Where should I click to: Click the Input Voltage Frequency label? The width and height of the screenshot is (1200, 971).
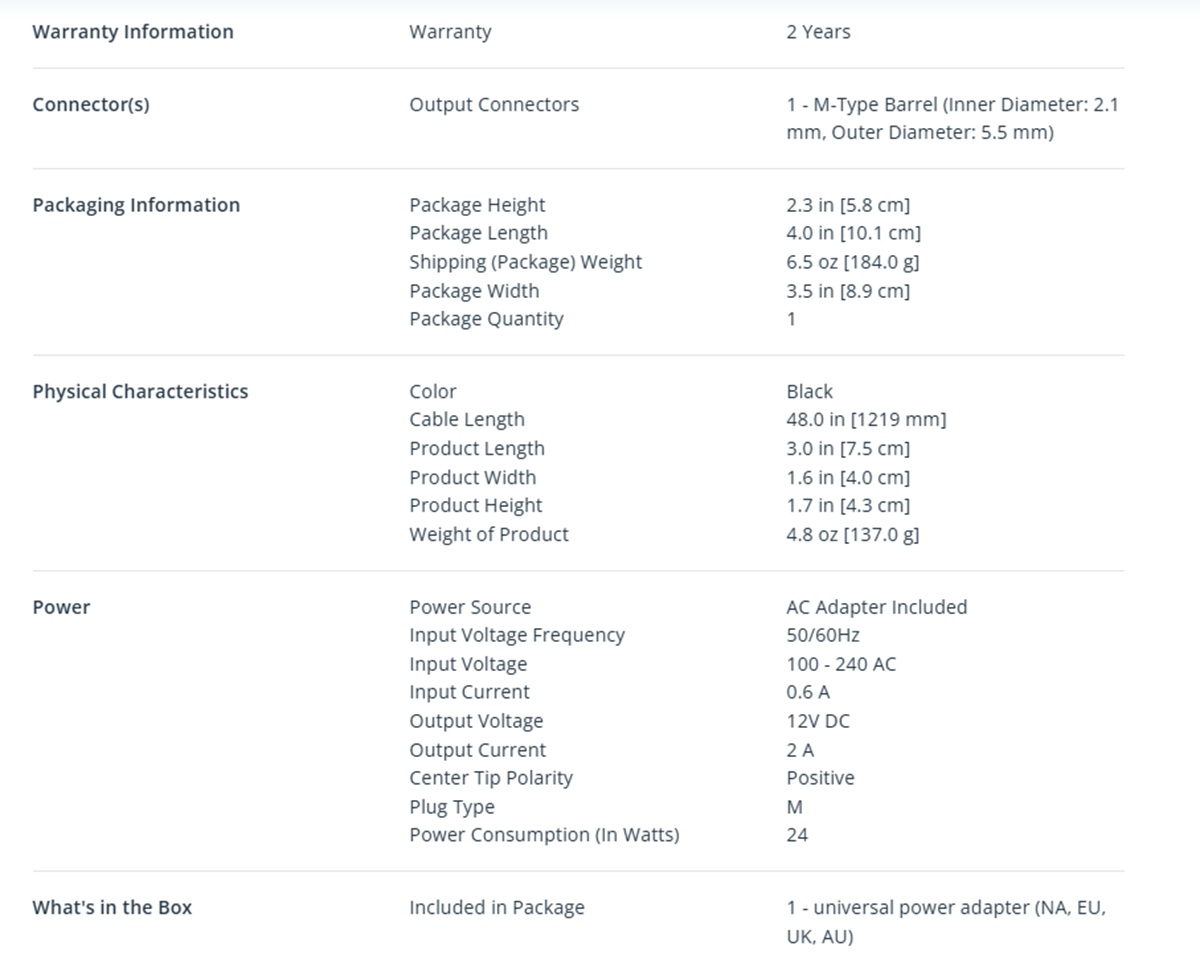click(517, 636)
